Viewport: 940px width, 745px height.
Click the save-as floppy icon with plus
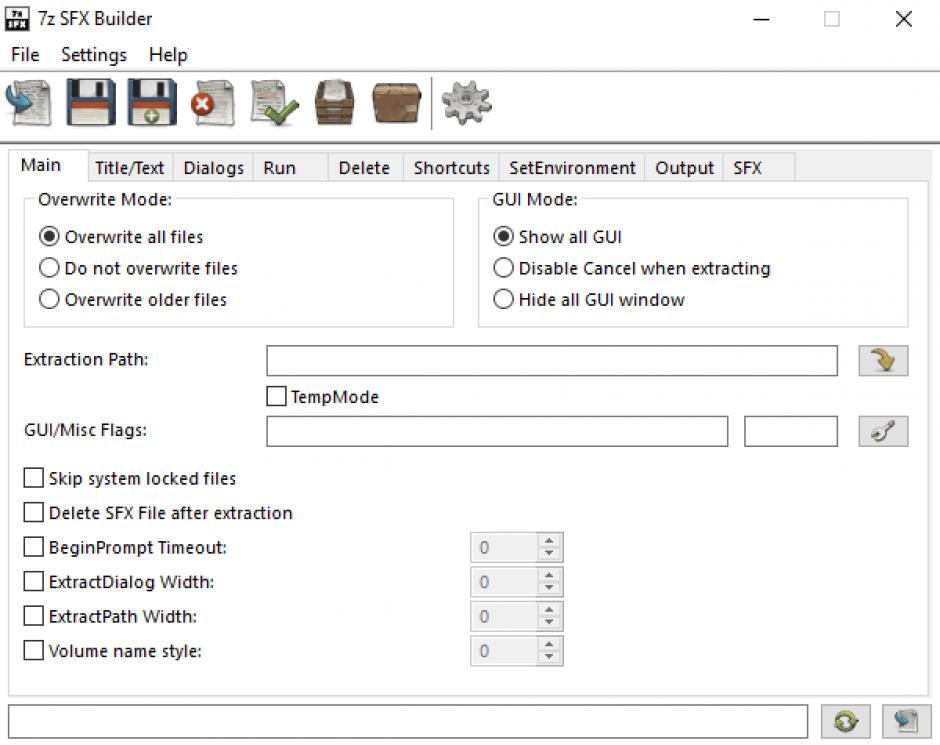click(x=152, y=103)
